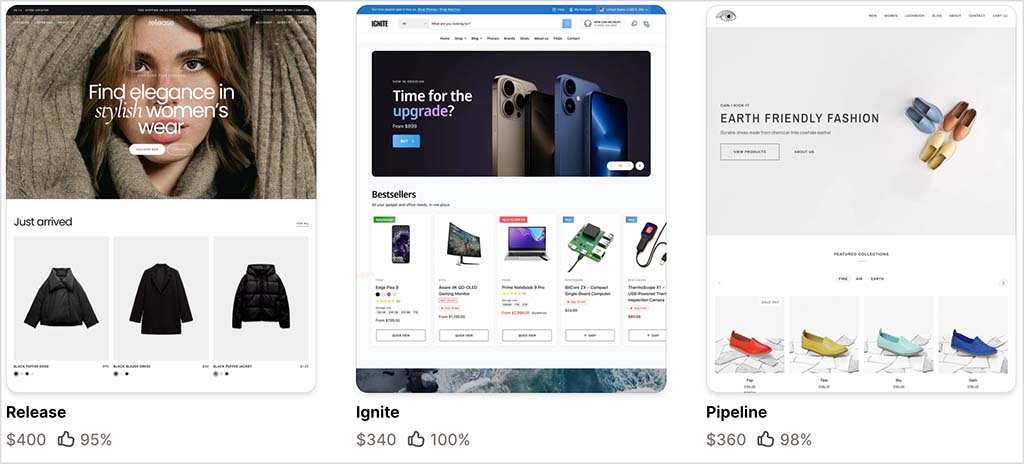This screenshot has height=464, width=1024.
Task: Click the thumbs-up icon under Ignite
Action: click(x=416, y=439)
